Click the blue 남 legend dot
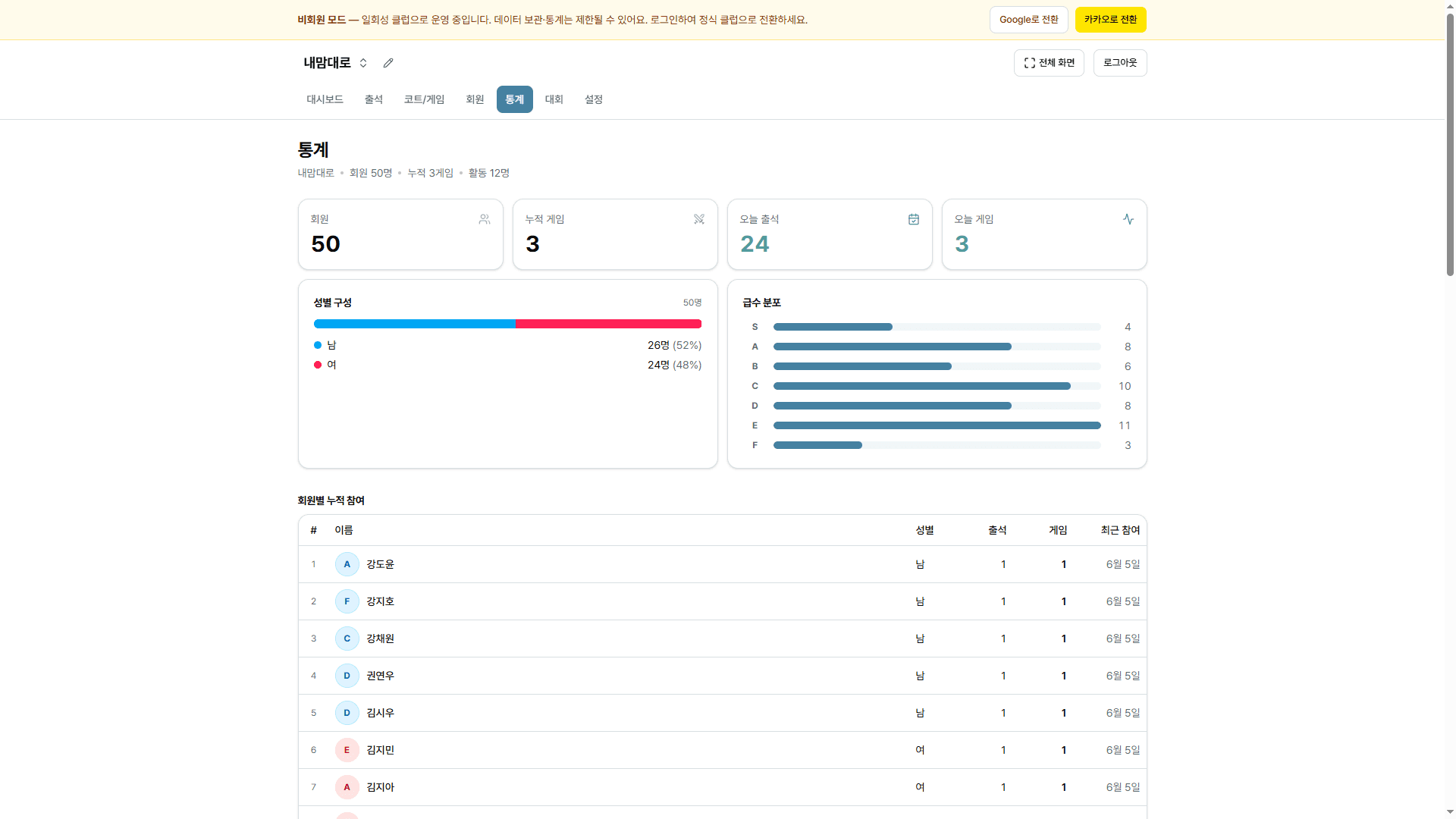 (x=318, y=345)
